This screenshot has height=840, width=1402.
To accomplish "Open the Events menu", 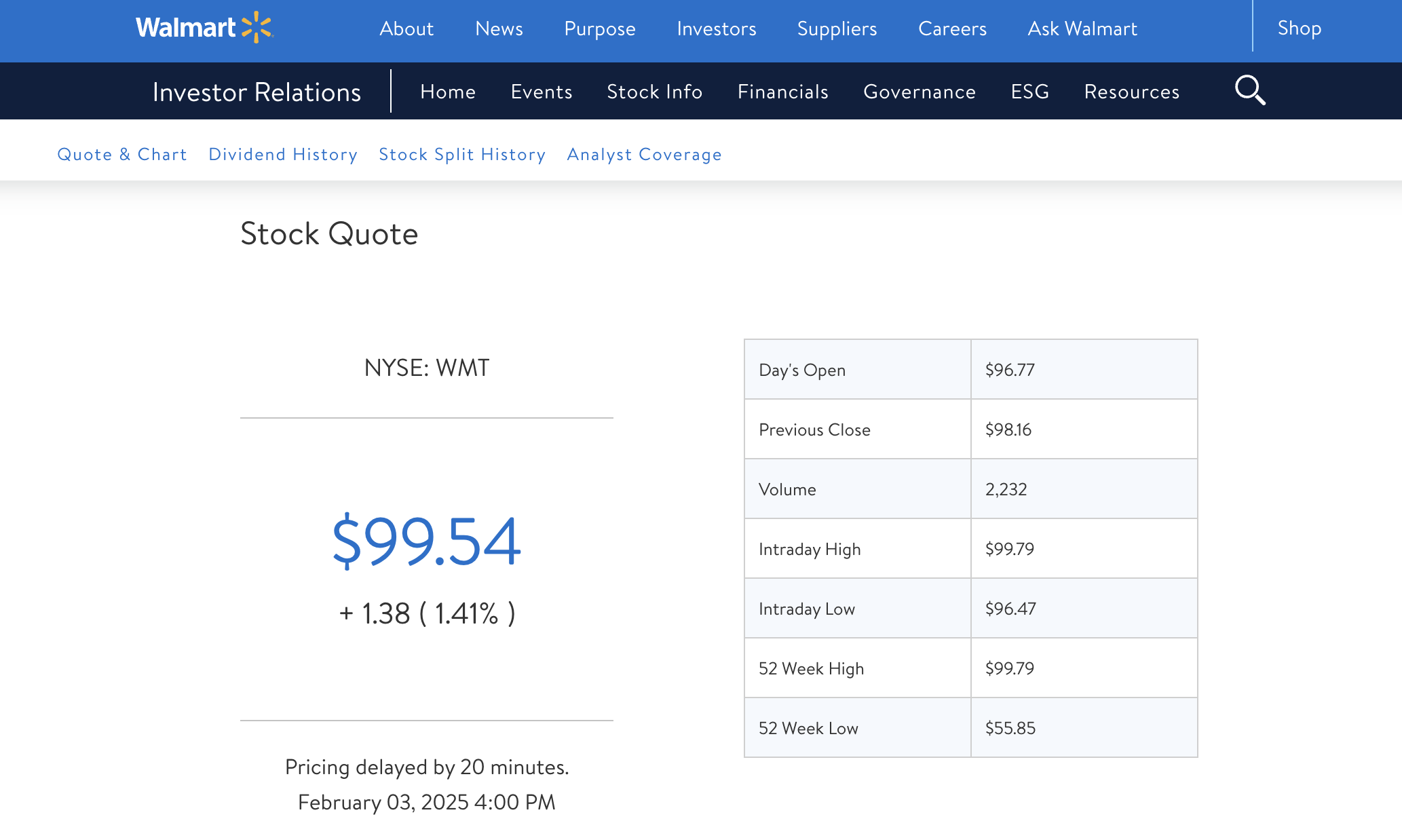I will [x=541, y=92].
